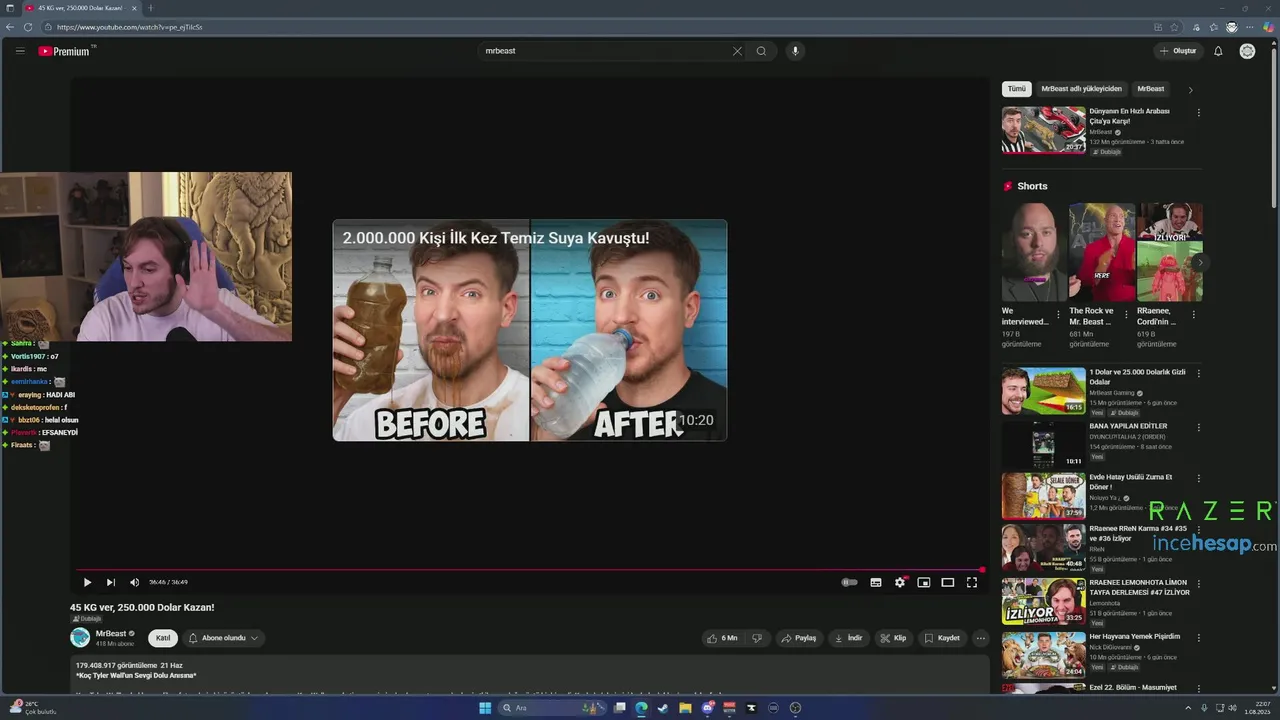This screenshot has height=720, width=1280.
Task: Enable miniplayer mode
Action: coord(924,582)
